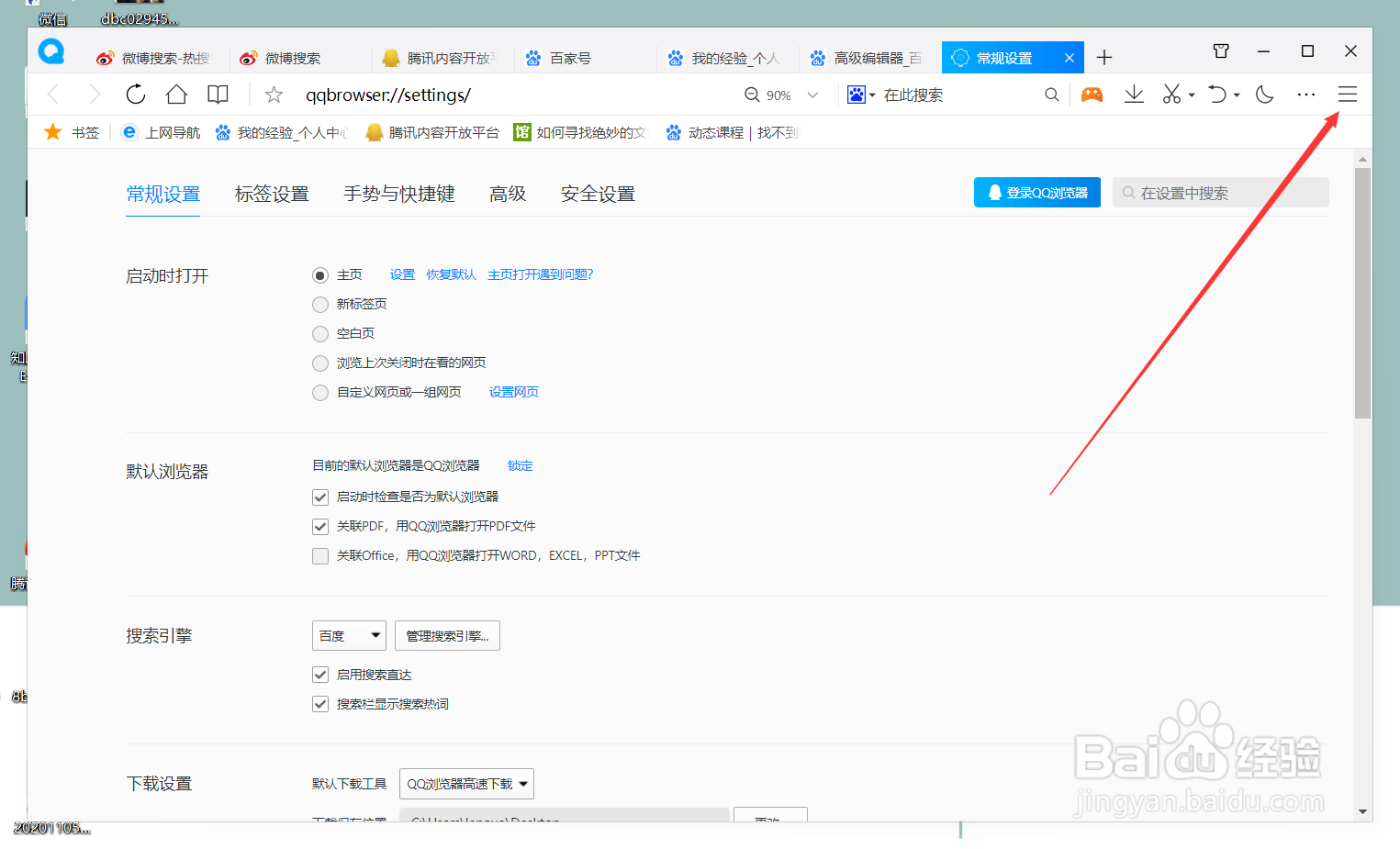Click the 设置 homepage link
This screenshot has width=1400, height=849.
tap(402, 274)
